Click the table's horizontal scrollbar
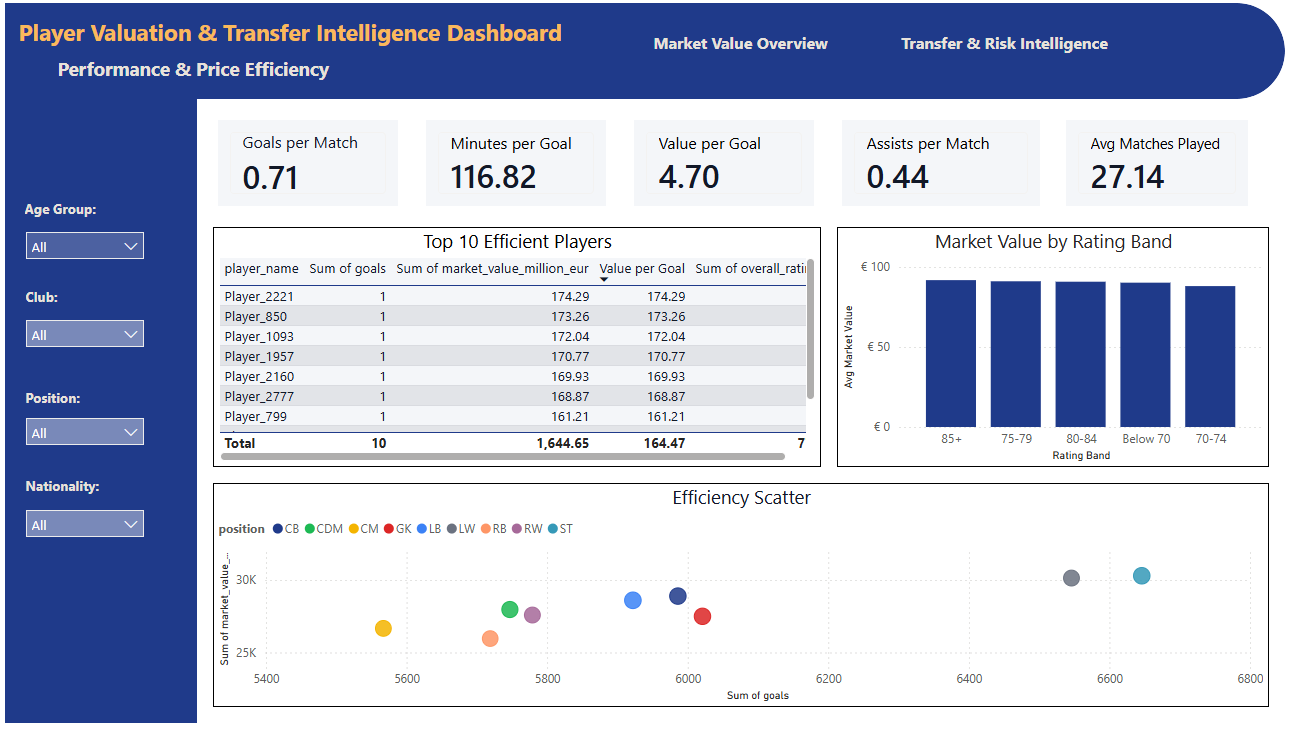This screenshot has height=733, width=1293. tap(502, 456)
